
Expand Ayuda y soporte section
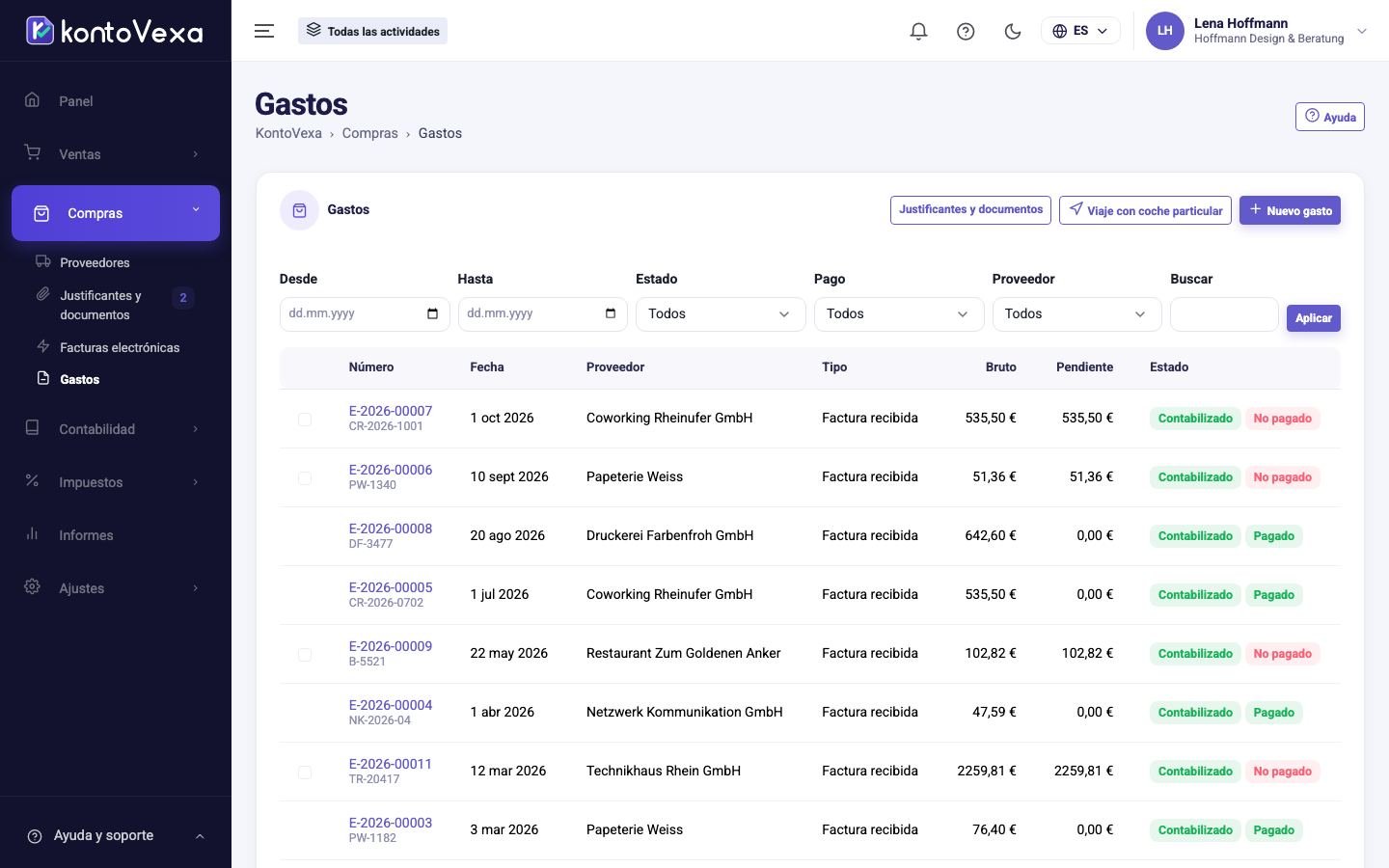point(116,836)
